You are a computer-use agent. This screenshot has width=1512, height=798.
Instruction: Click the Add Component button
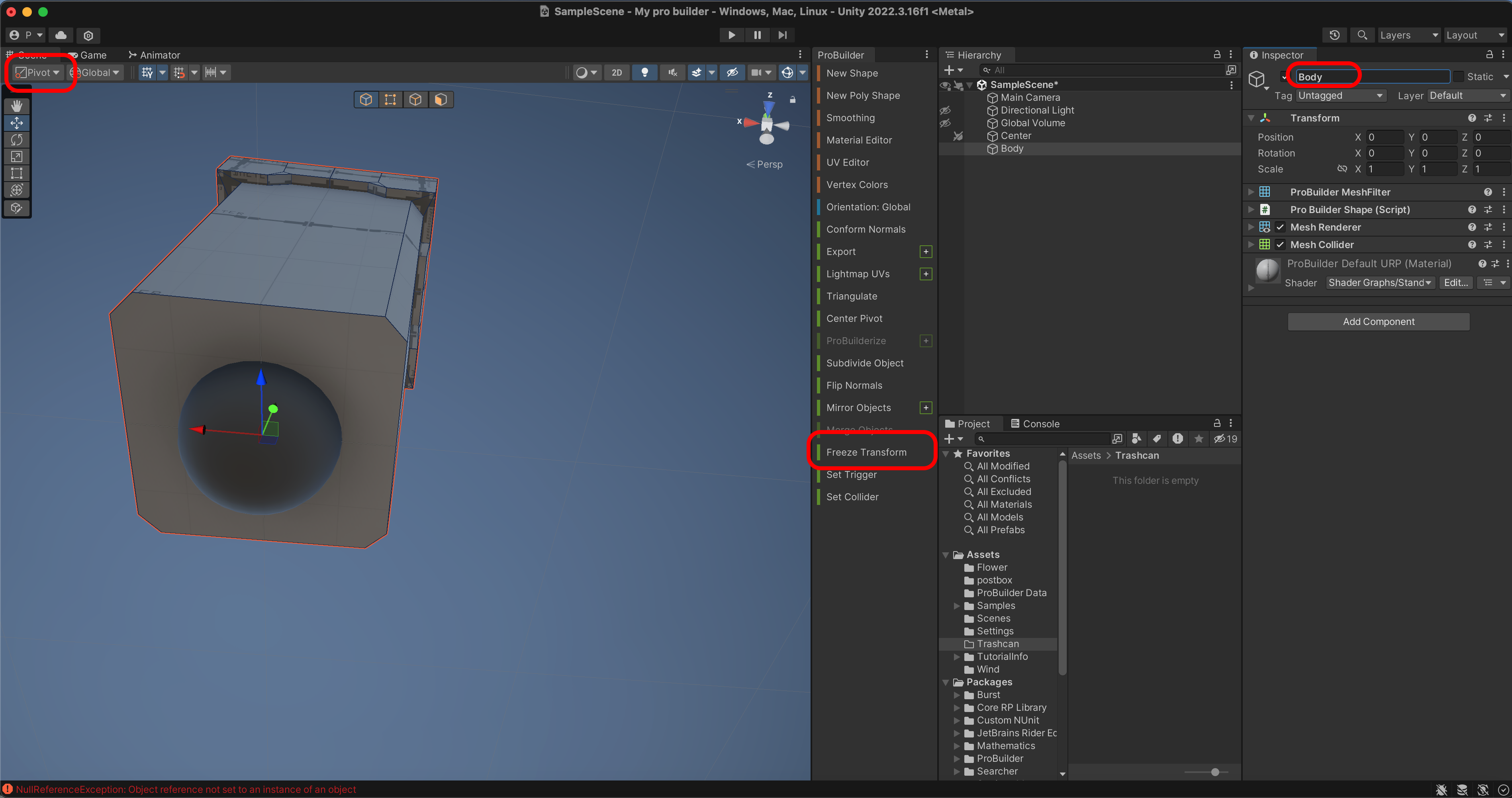tap(1378, 321)
